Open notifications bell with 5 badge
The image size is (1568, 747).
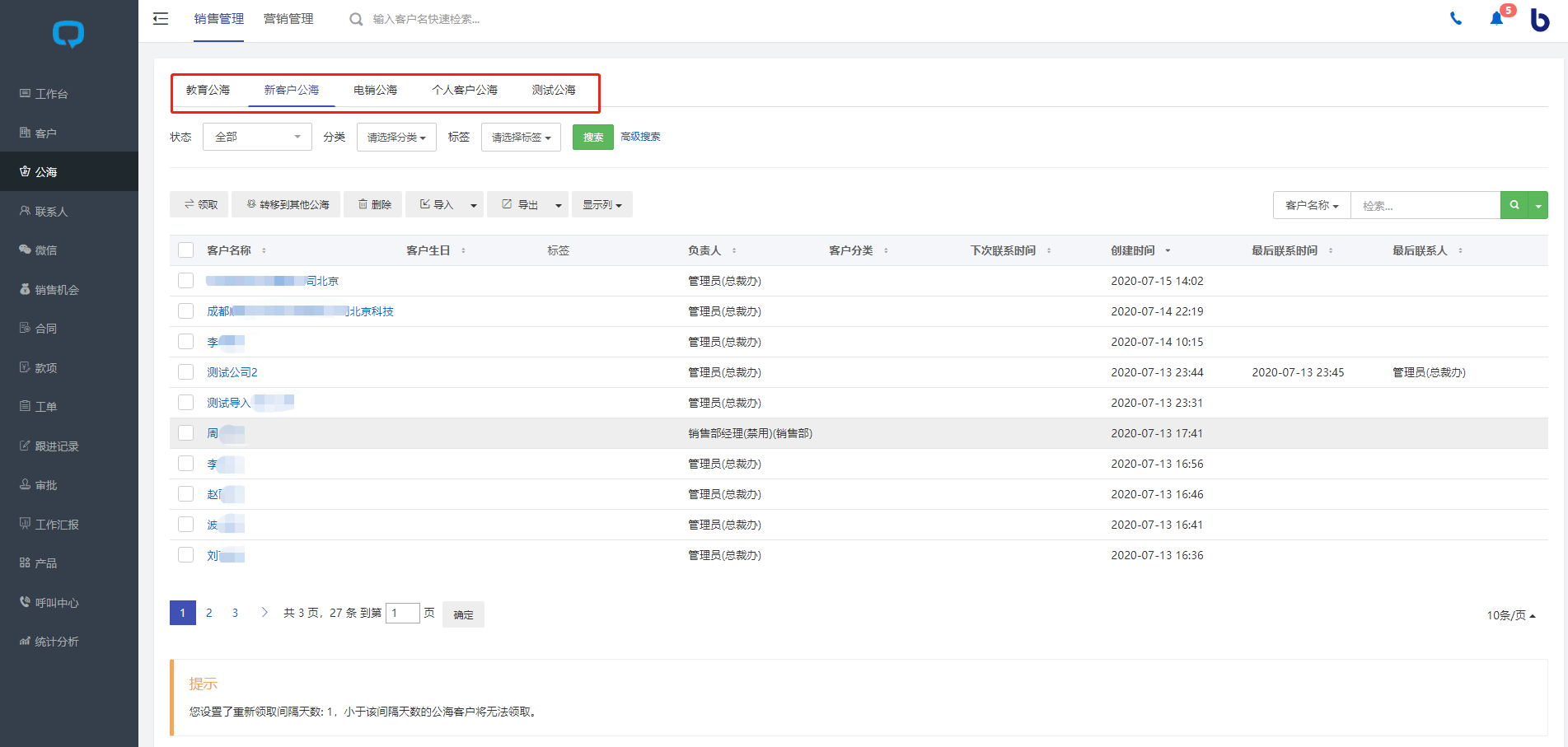coord(1497,19)
